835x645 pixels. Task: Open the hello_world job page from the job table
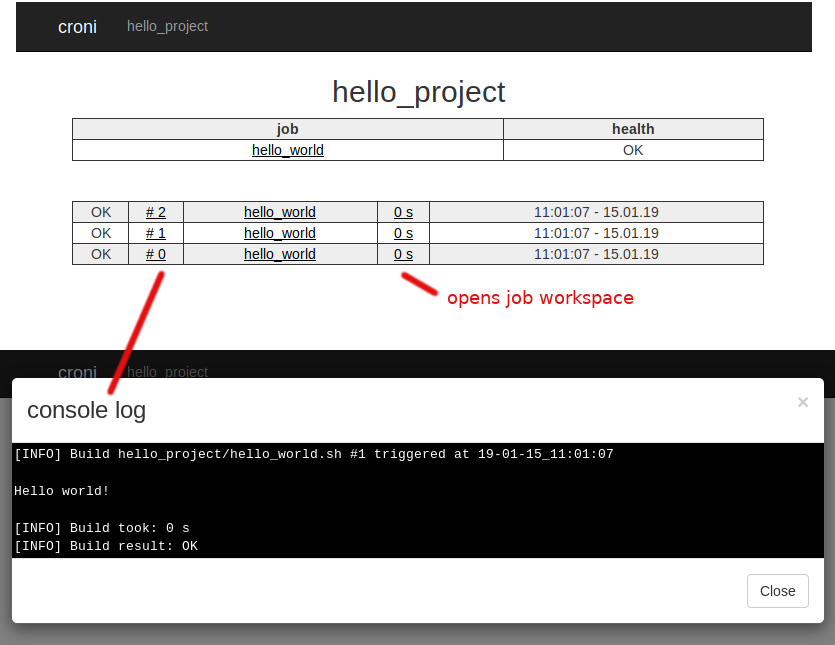point(287,150)
